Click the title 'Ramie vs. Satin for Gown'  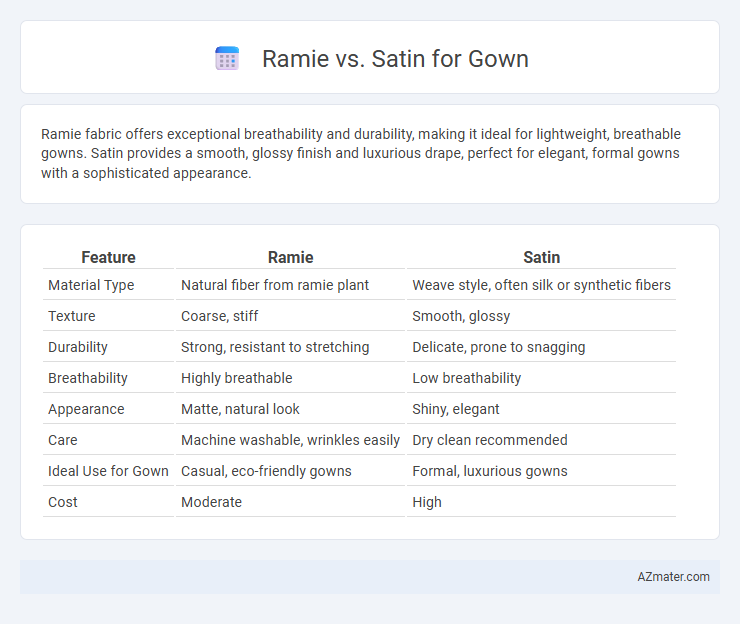(395, 59)
